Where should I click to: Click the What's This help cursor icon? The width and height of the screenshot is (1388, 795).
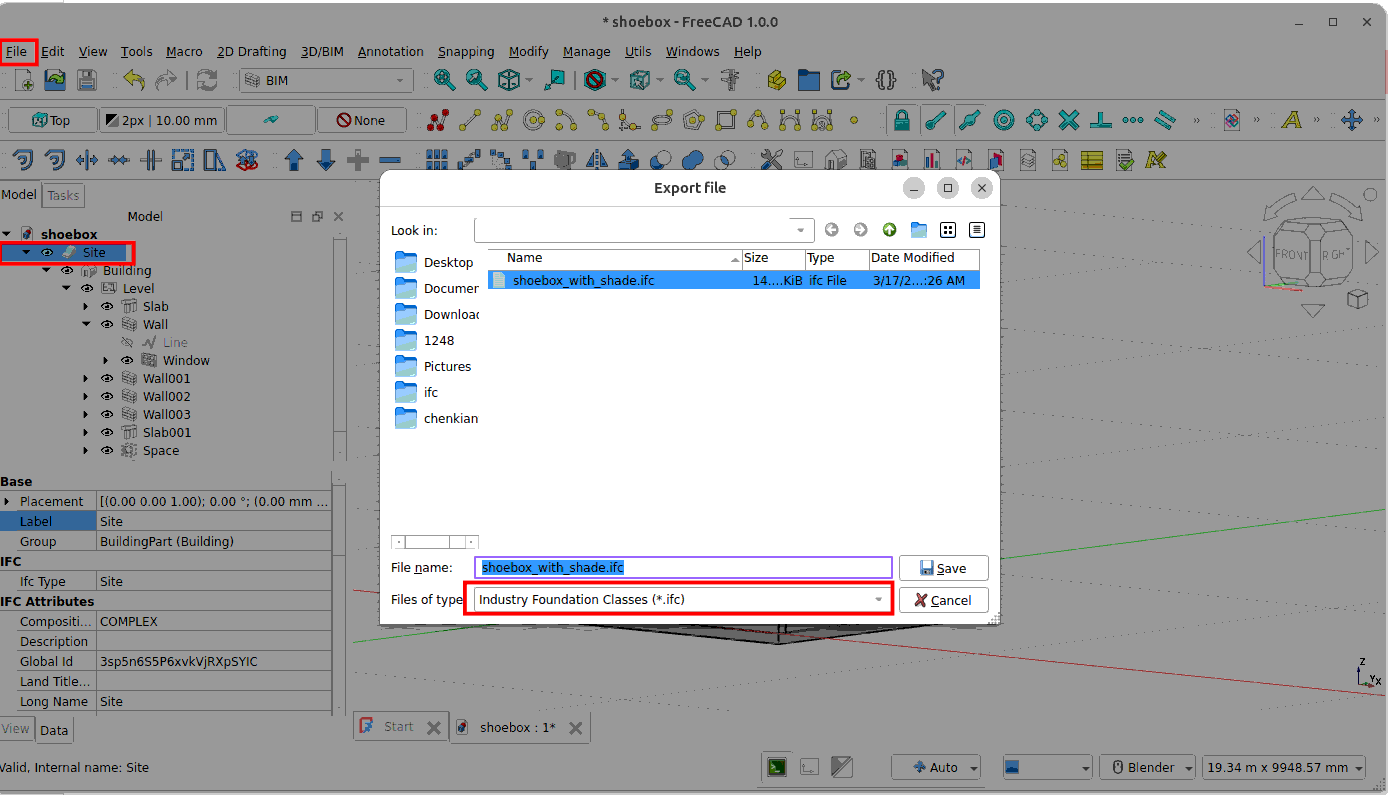tap(932, 80)
